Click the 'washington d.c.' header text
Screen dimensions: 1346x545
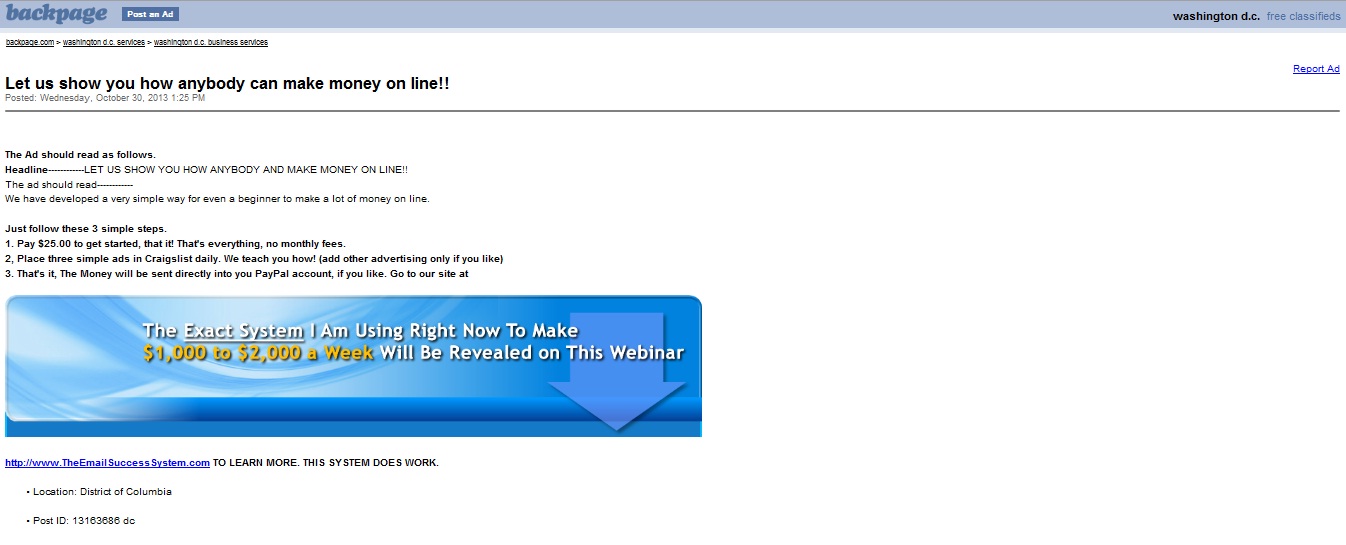coord(1216,17)
